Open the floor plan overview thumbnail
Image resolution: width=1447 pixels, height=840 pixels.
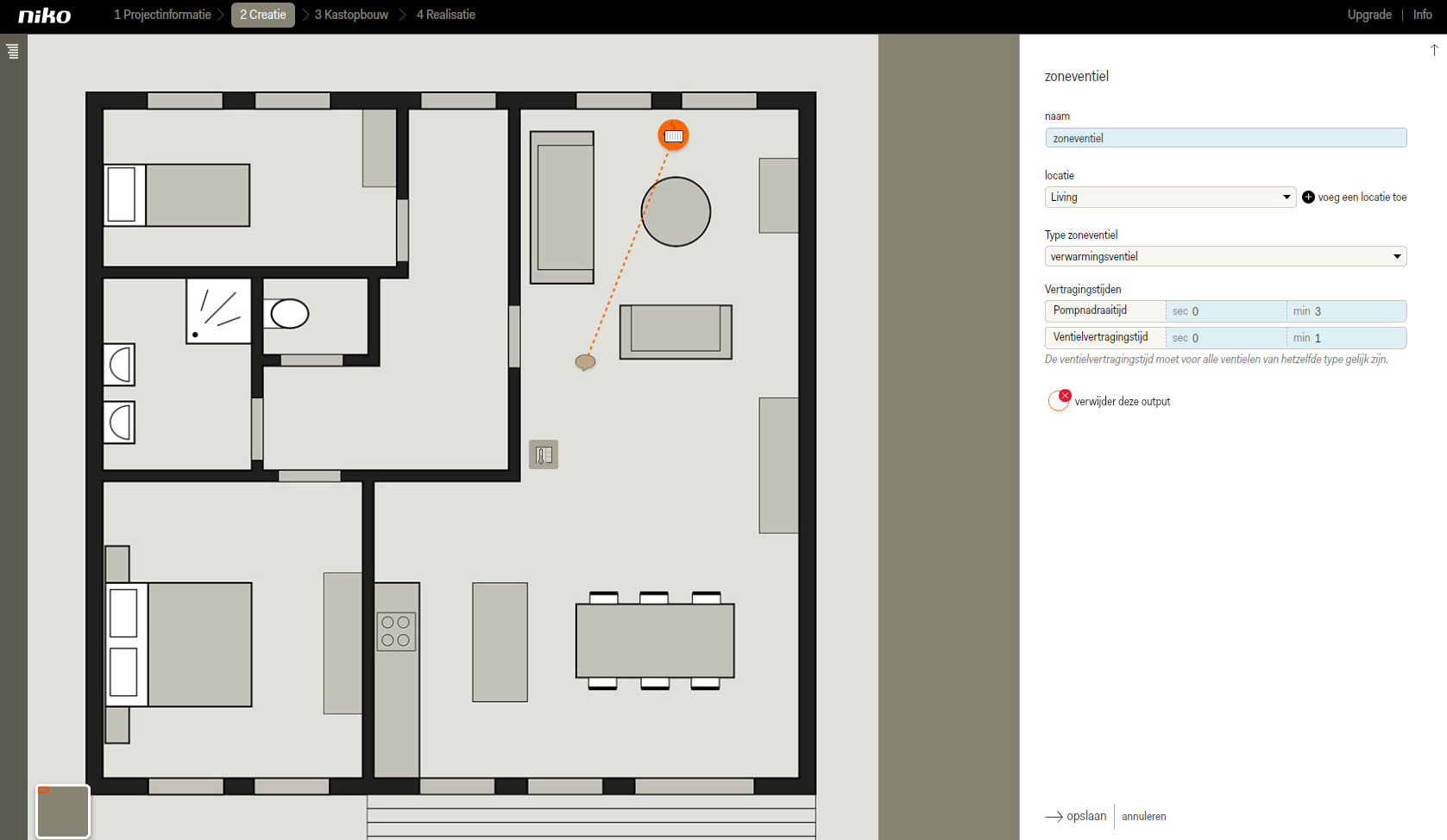tap(63, 811)
